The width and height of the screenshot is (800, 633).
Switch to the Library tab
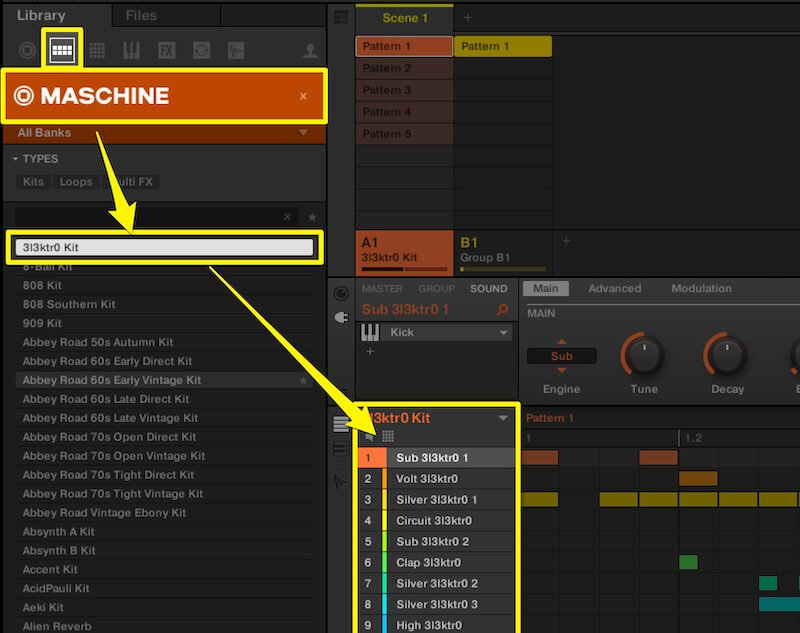[x=41, y=15]
